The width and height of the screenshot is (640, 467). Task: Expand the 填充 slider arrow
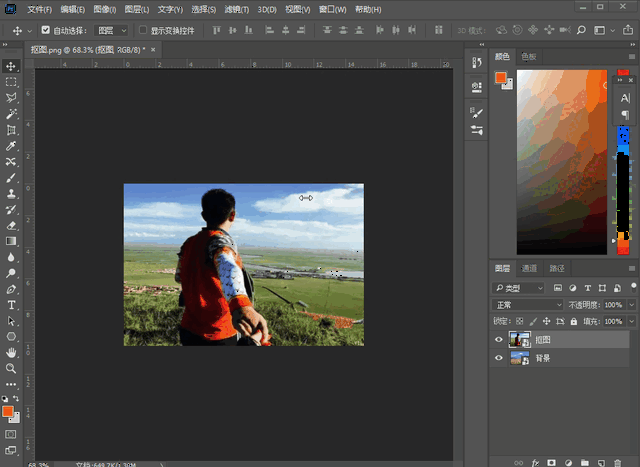(x=631, y=321)
